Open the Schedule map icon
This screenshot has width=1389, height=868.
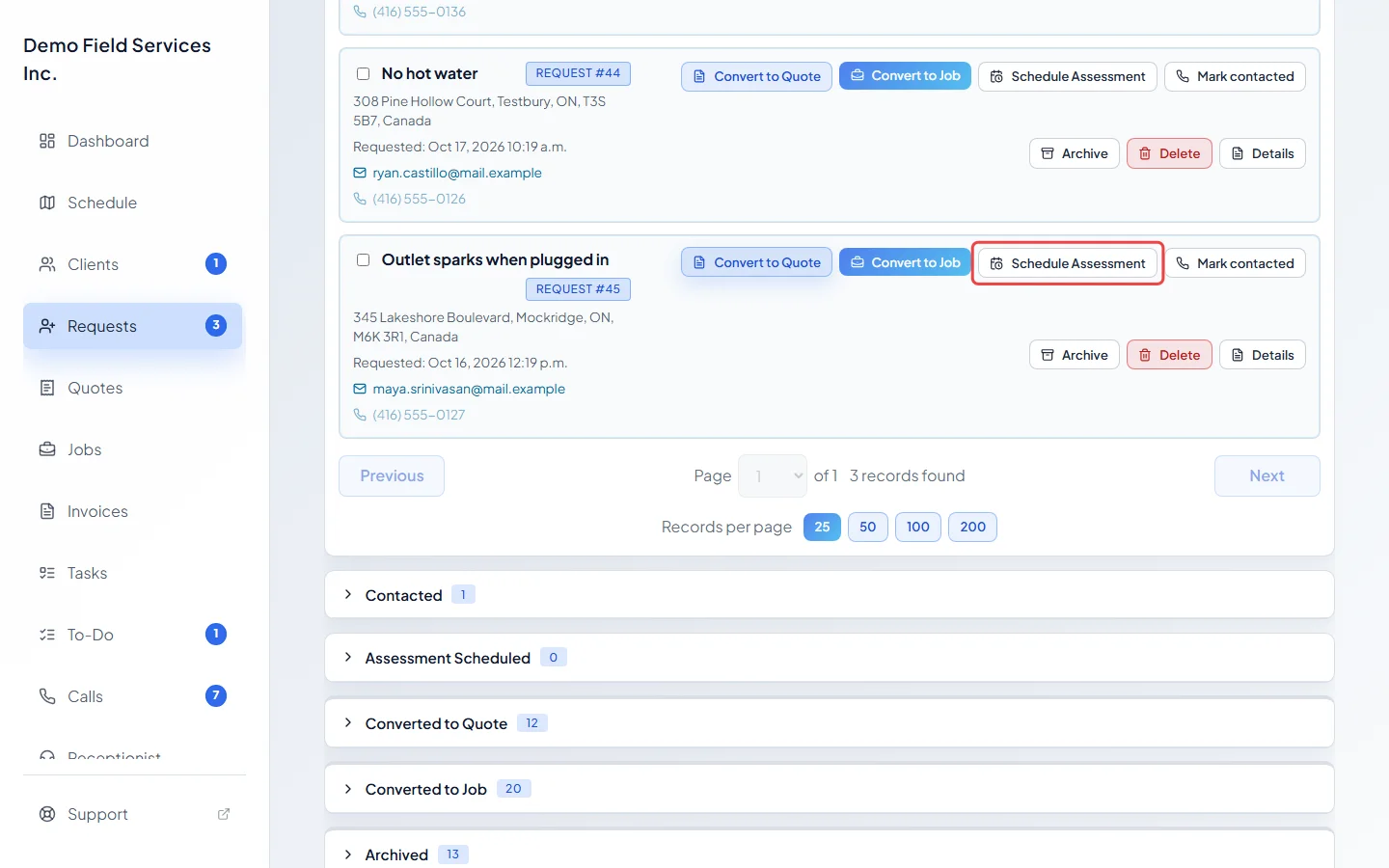[47, 203]
